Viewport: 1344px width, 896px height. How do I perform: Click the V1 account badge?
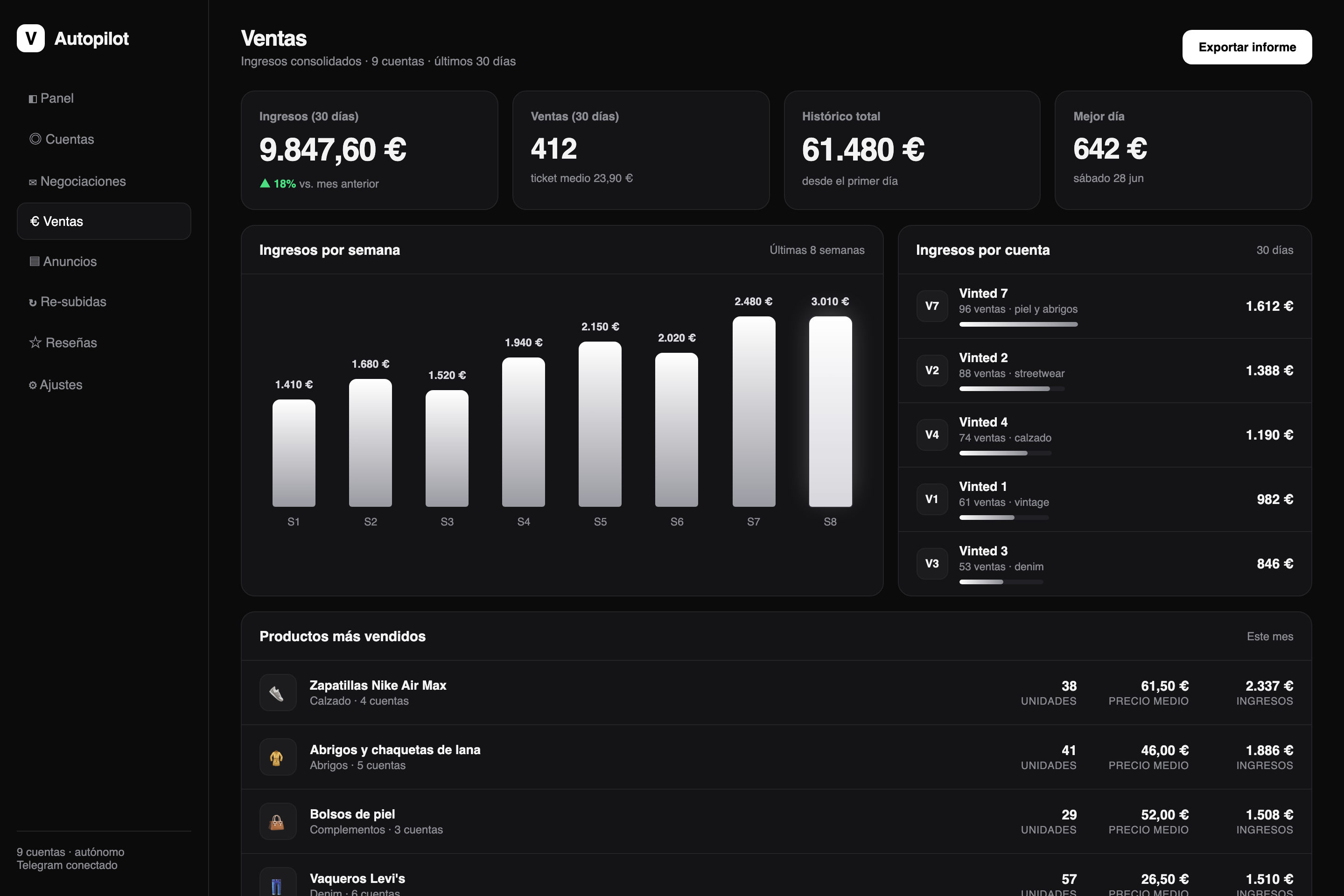[x=932, y=499]
